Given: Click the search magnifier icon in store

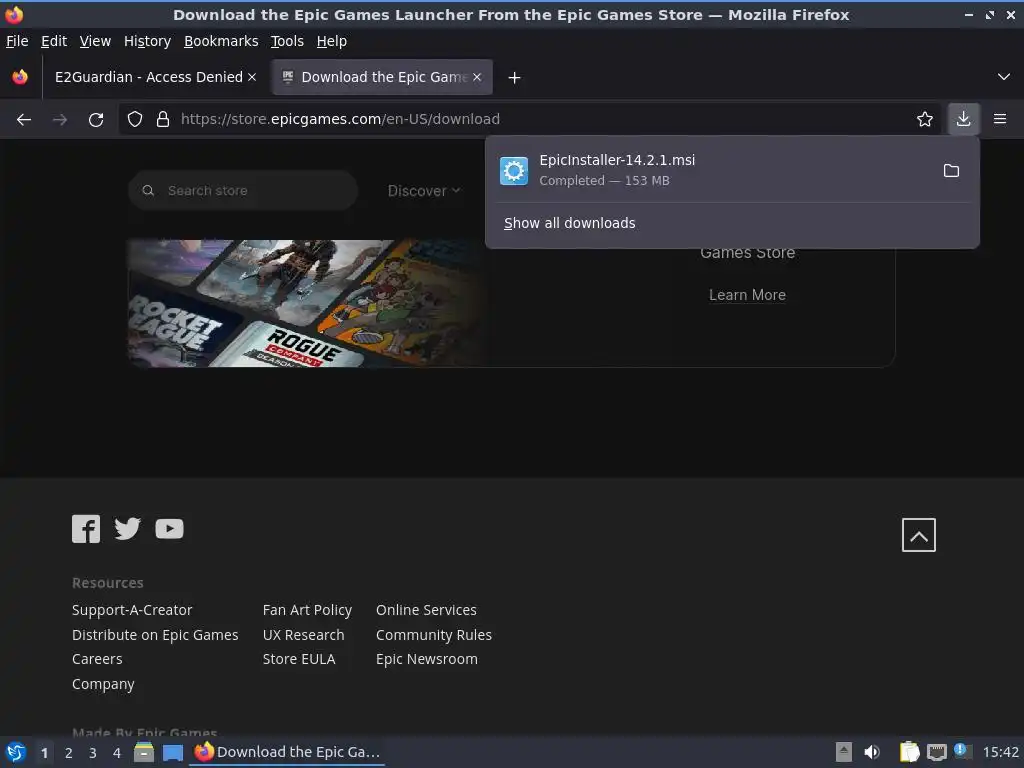Looking at the screenshot, I should tap(148, 191).
